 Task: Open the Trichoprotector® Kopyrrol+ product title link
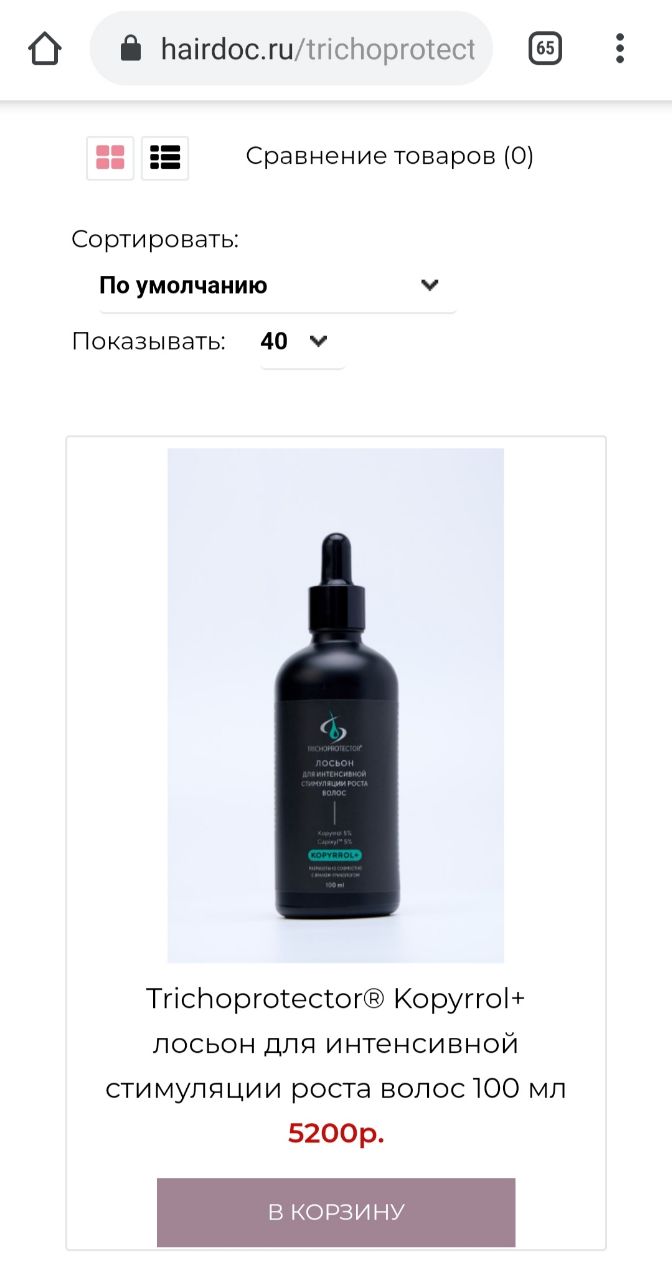tap(336, 1043)
